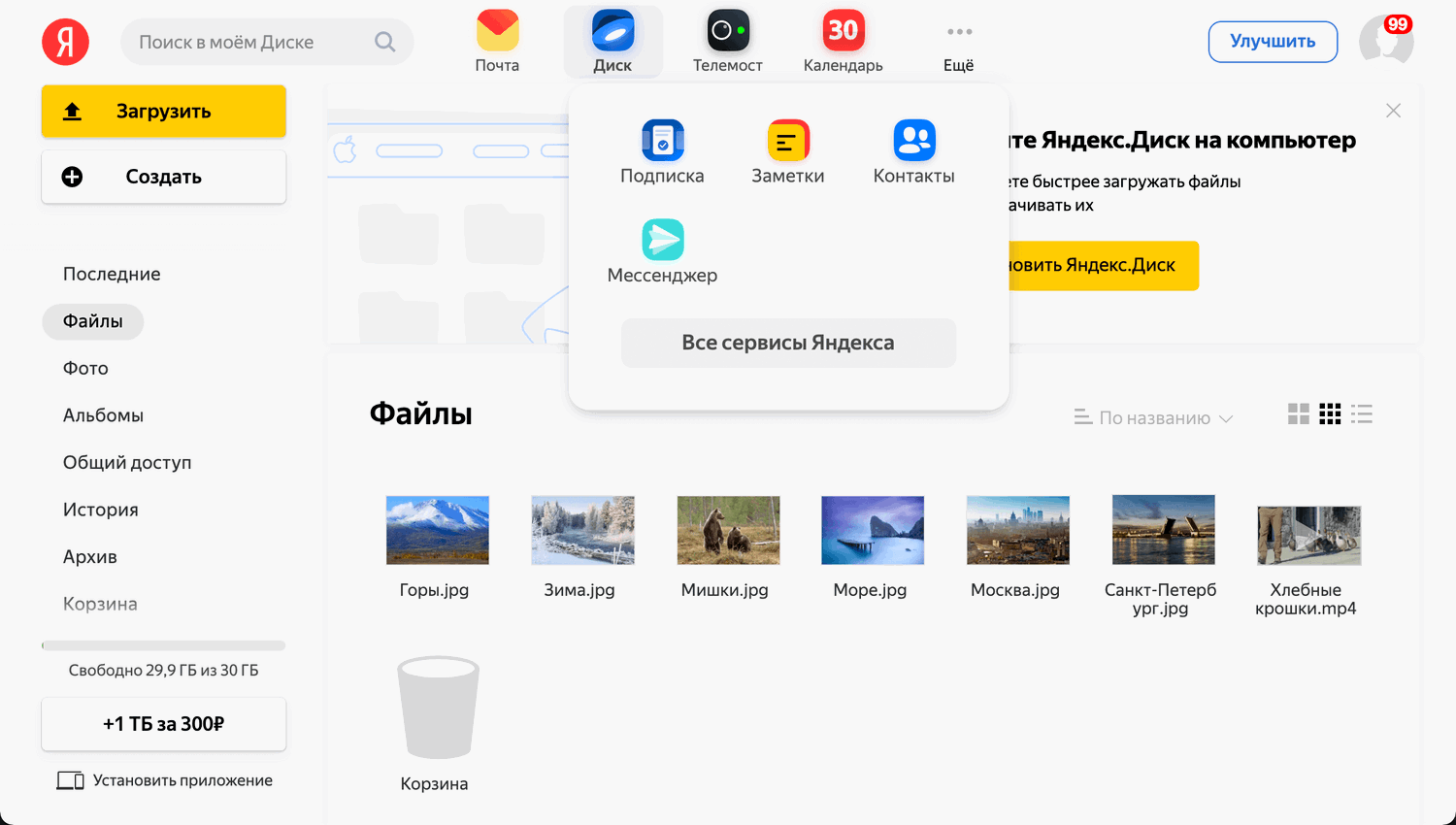Click the Корзина trash bin icon in files

pos(438,707)
